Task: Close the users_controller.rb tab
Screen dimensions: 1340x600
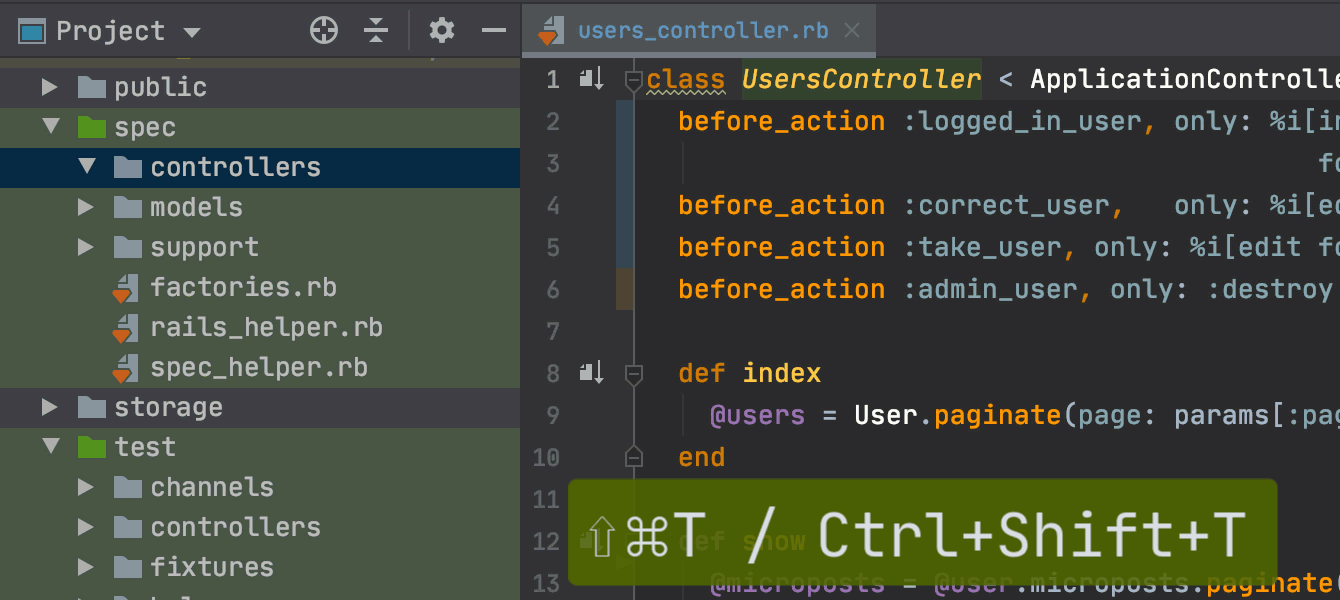Action: click(x=852, y=31)
